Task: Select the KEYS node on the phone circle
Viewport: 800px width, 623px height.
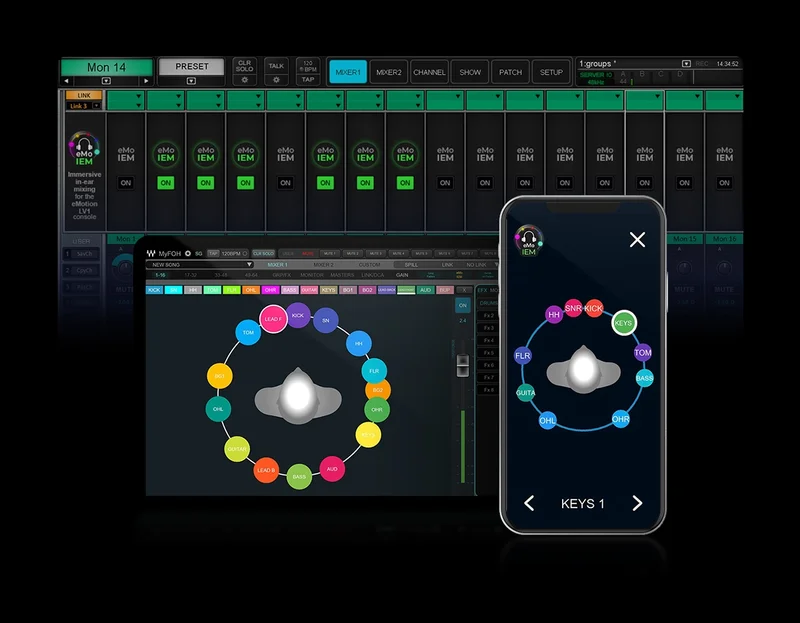Action: pos(623,323)
